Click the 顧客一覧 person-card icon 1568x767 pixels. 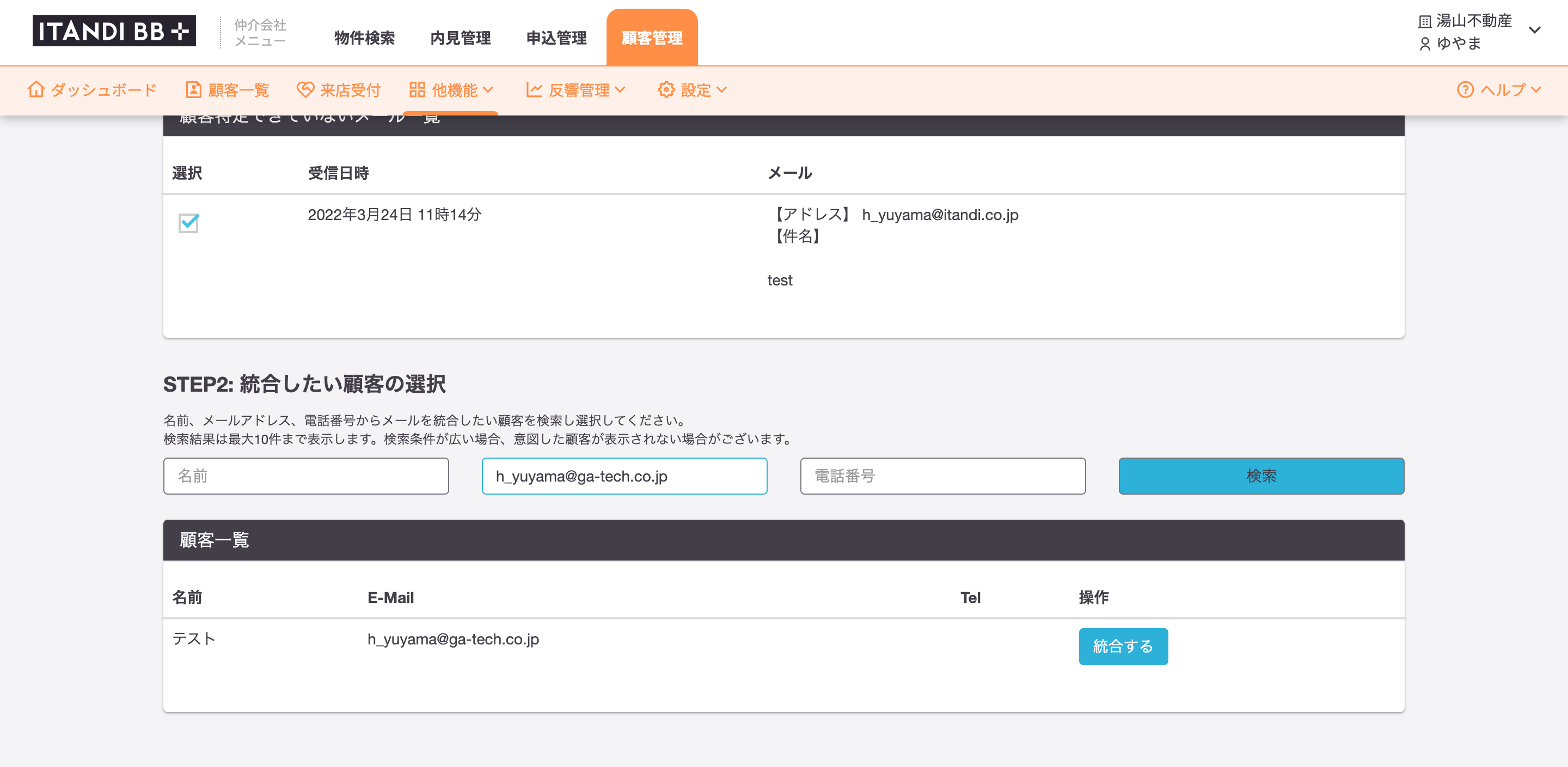click(x=193, y=89)
